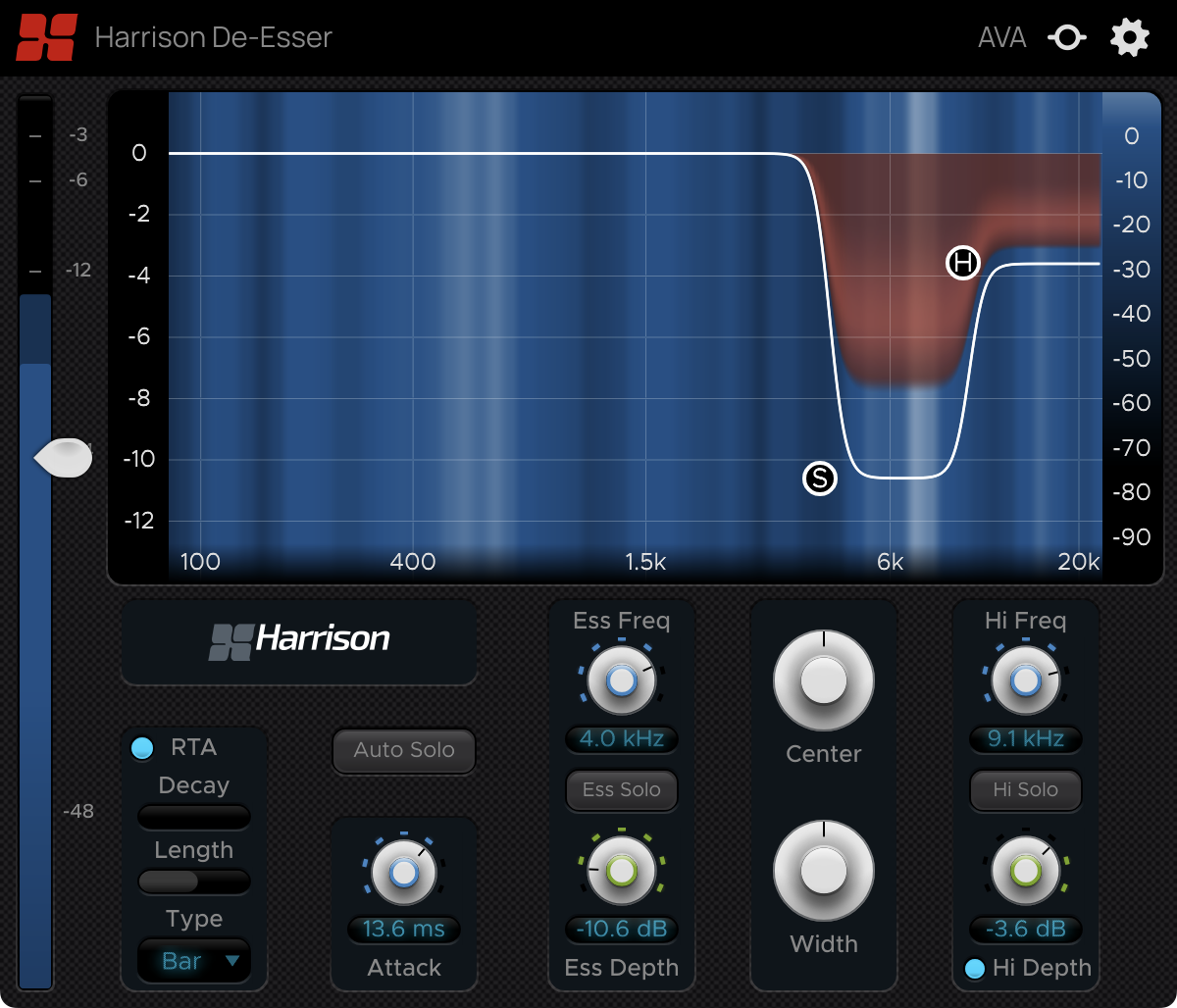The height and width of the screenshot is (1008, 1177).
Task: Click the -3.6 dB Hi Depth value
Action: tap(1026, 930)
